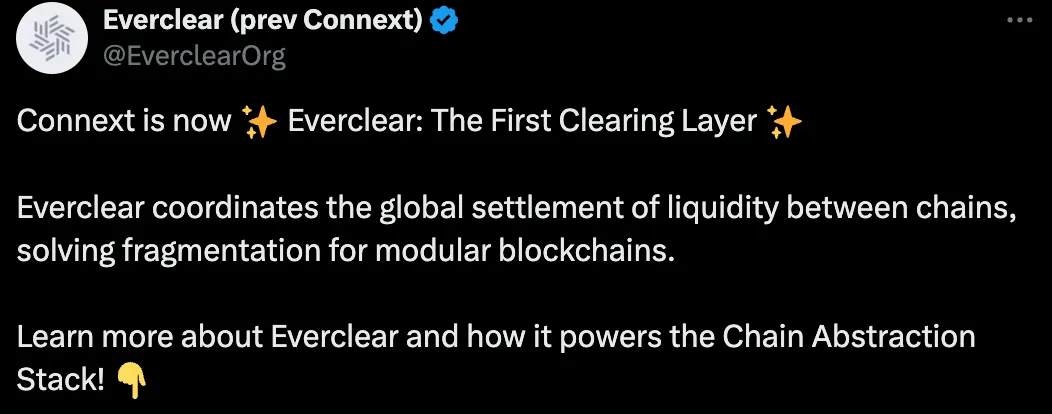1052x414 pixels.
Task: Click the sparkles emoji before "Everclear:"
Action: (259, 123)
